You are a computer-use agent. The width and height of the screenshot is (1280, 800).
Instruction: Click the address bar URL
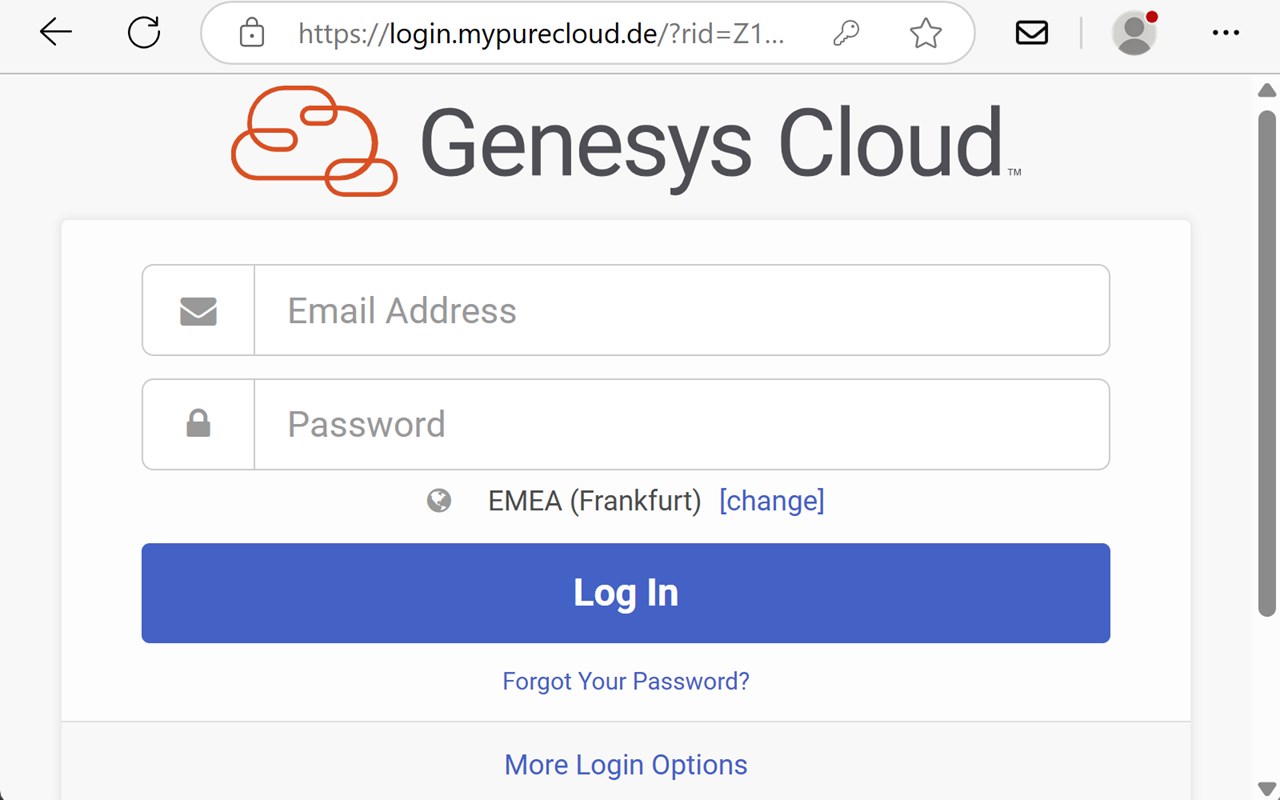[540, 34]
